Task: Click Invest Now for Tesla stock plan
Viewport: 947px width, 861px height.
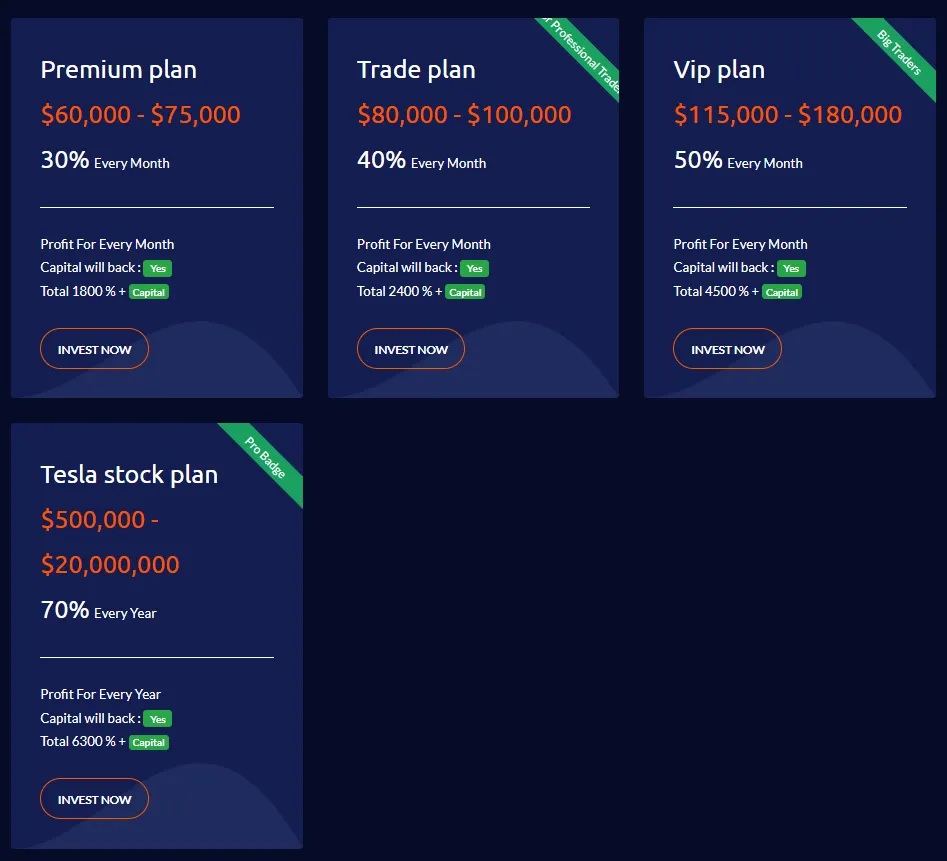Action: (x=94, y=799)
